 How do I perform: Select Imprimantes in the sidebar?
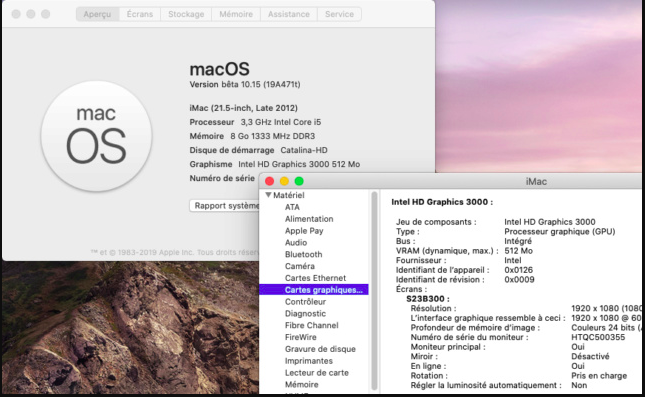(309, 361)
